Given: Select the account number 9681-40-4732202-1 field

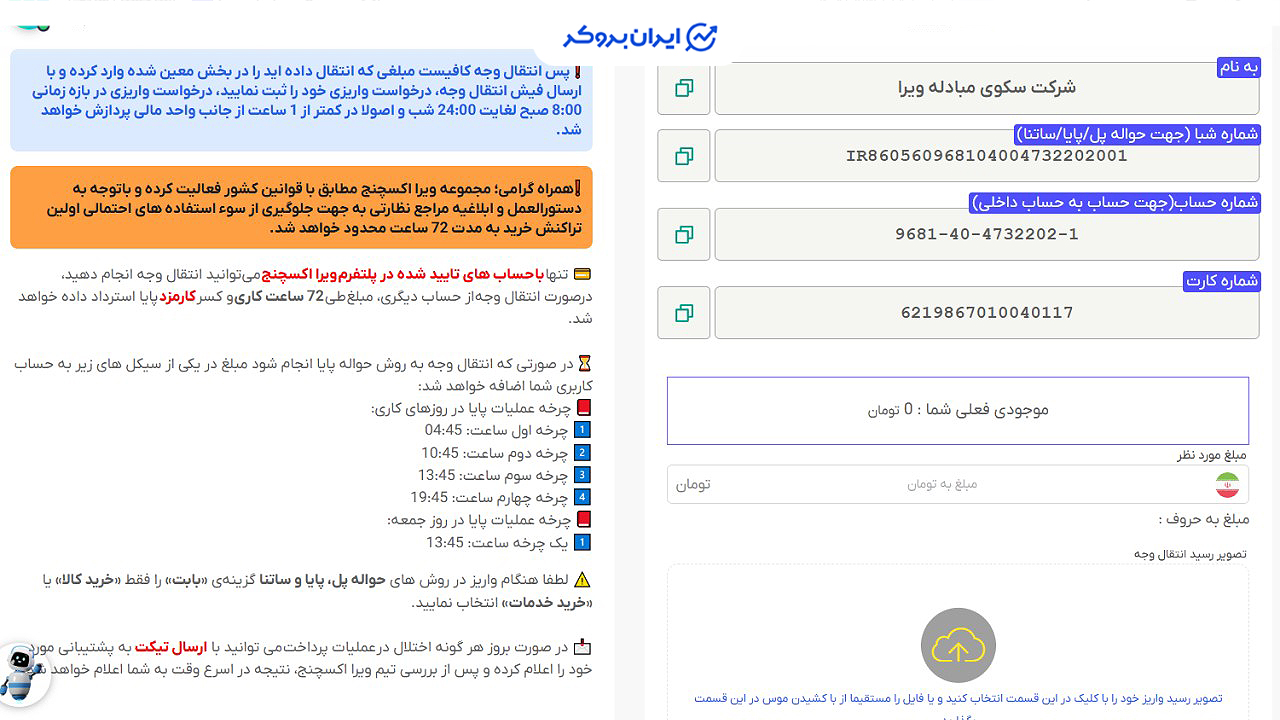Looking at the screenshot, I should pyautogui.click(x=987, y=234).
